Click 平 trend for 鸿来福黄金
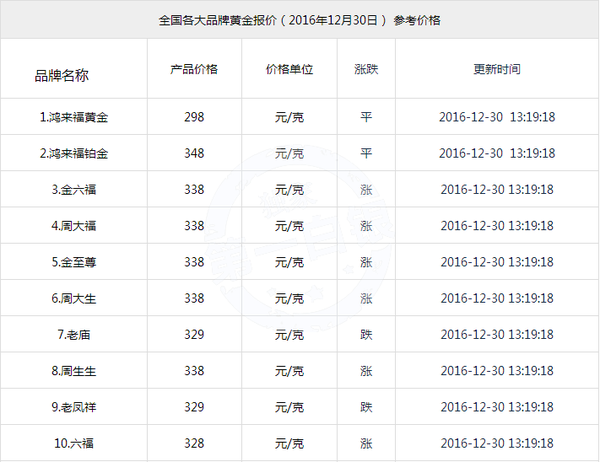Viewport: 600px width, 462px height. (x=366, y=117)
